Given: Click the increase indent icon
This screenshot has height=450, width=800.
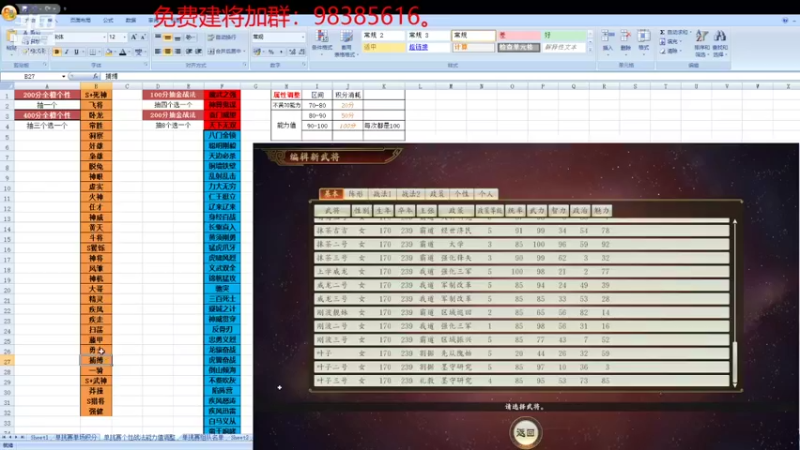Looking at the screenshot, I should pos(198,52).
